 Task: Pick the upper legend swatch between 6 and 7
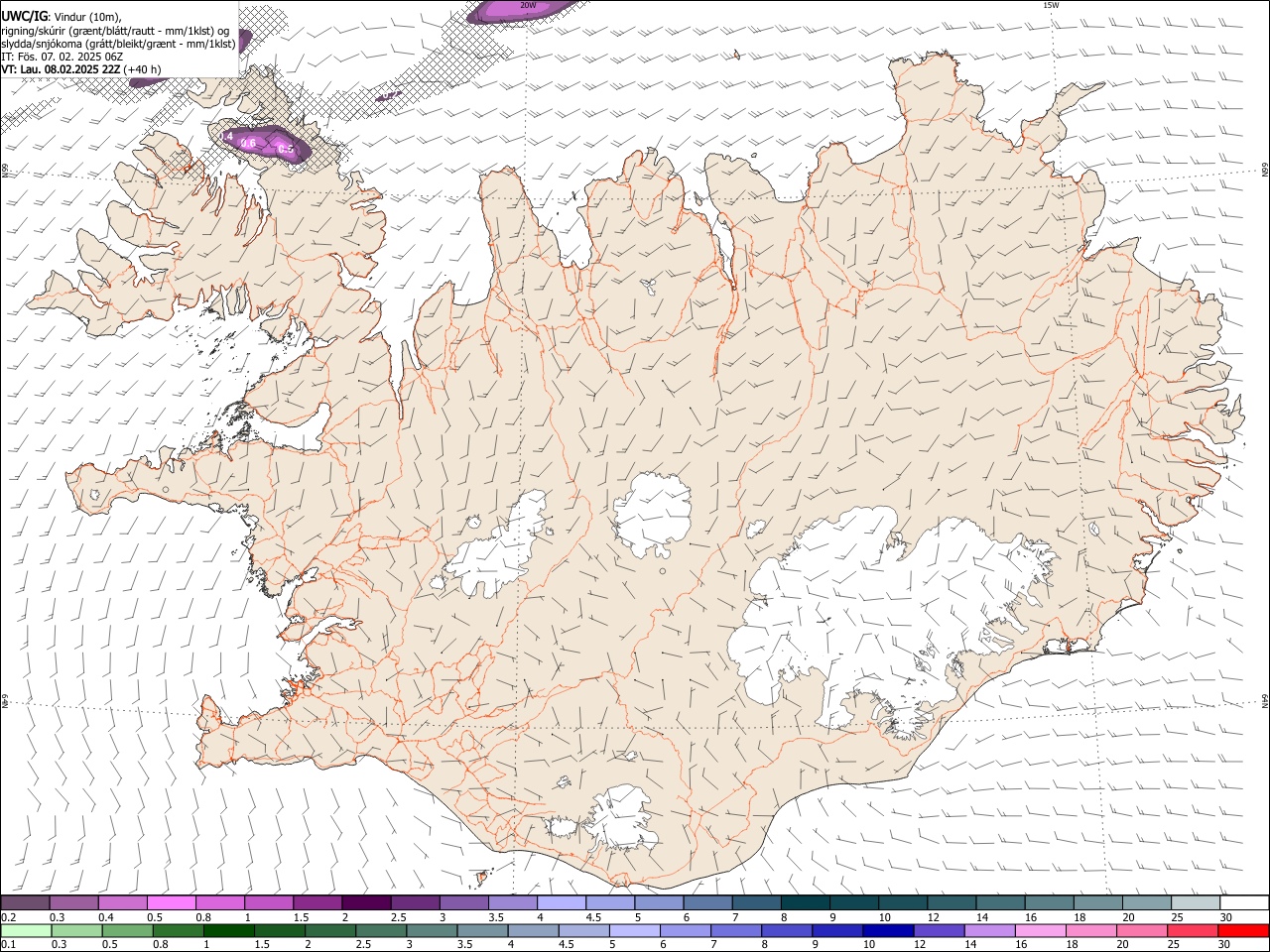pyautogui.click(x=707, y=902)
